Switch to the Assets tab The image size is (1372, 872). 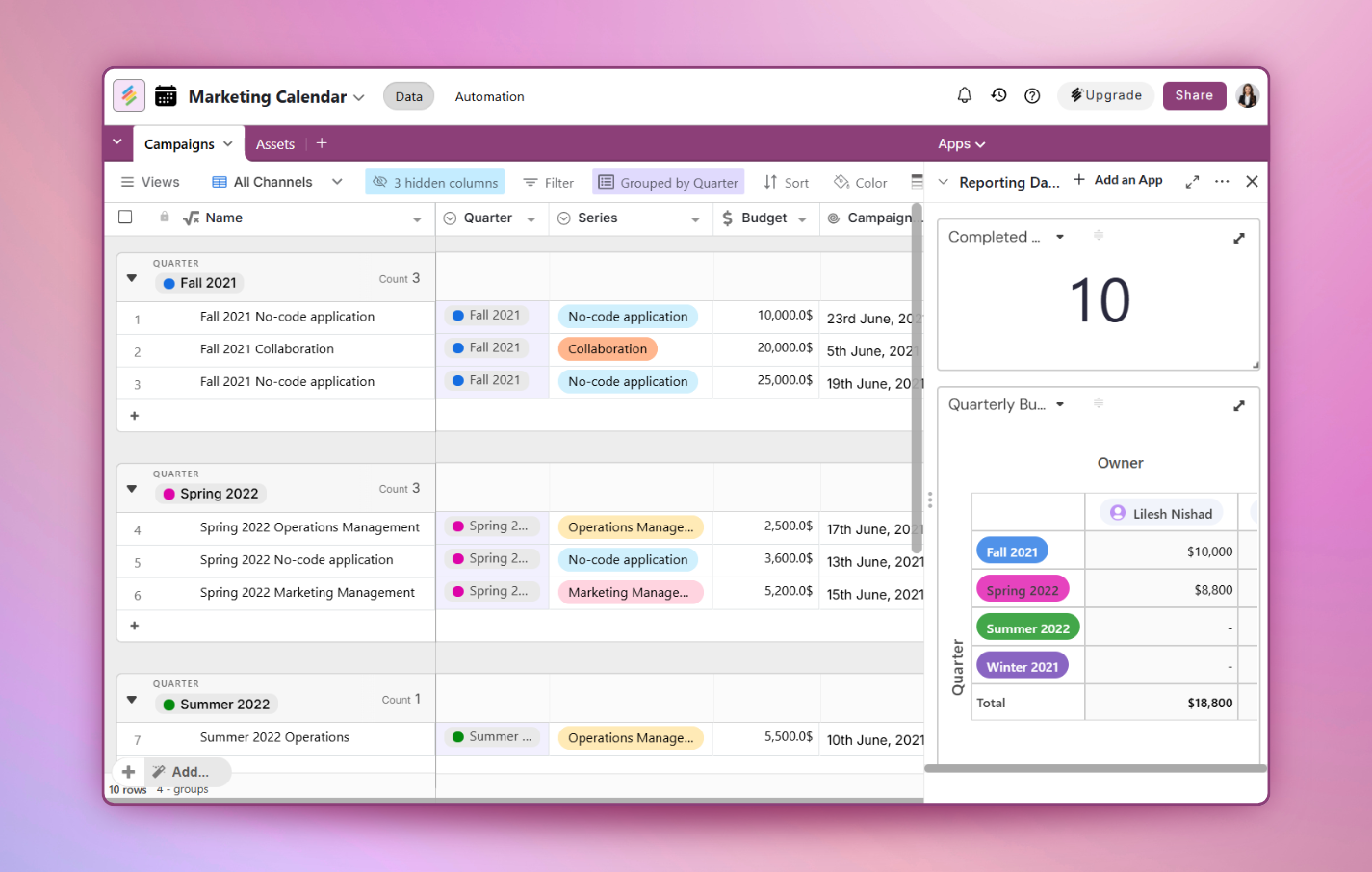(x=275, y=144)
